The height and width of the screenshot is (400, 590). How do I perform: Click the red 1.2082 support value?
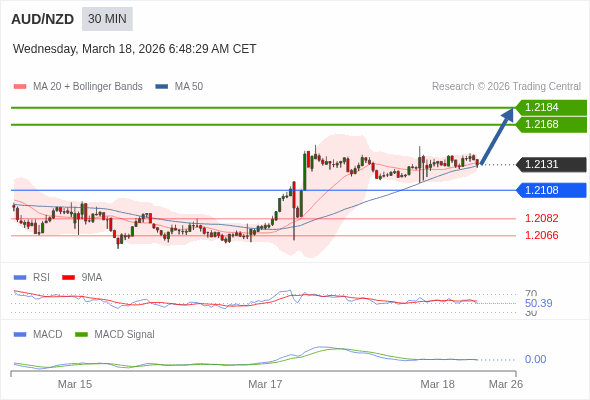click(541, 218)
